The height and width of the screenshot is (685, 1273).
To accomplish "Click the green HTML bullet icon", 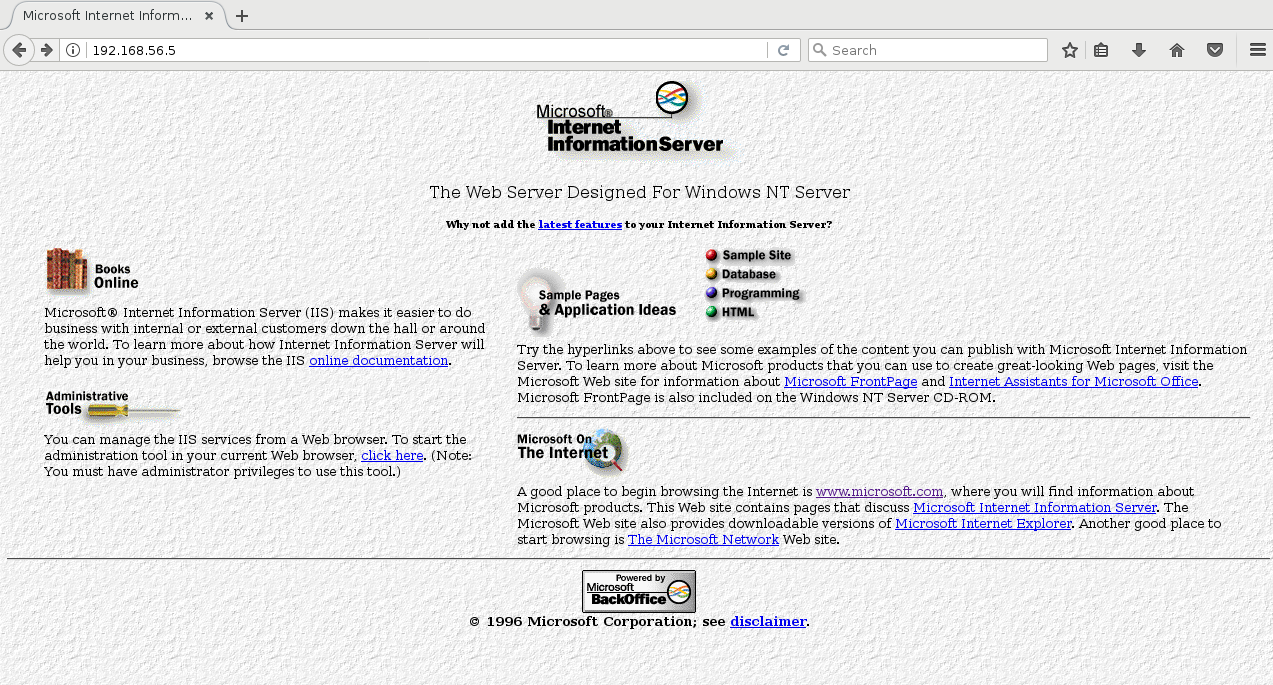I will pos(711,311).
